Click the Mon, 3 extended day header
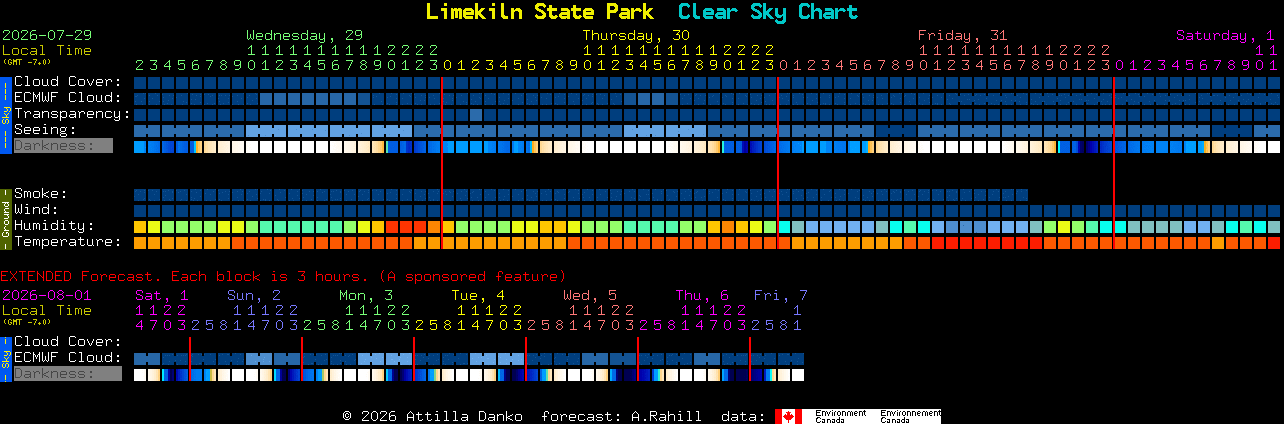Viewport: 1284px width, 424px height. click(x=365, y=295)
